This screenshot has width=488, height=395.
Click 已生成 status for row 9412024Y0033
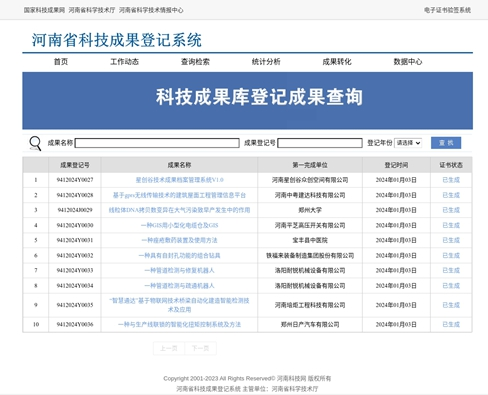[x=451, y=270]
